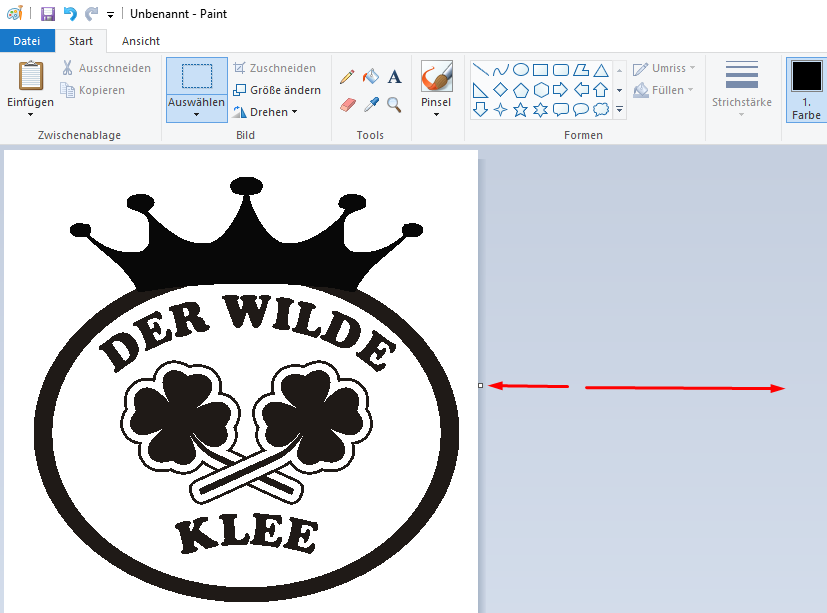Image resolution: width=827 pixels, height=613 pixels.
Task: Click the Save icon in the title bar
Action: click(47, 14)
